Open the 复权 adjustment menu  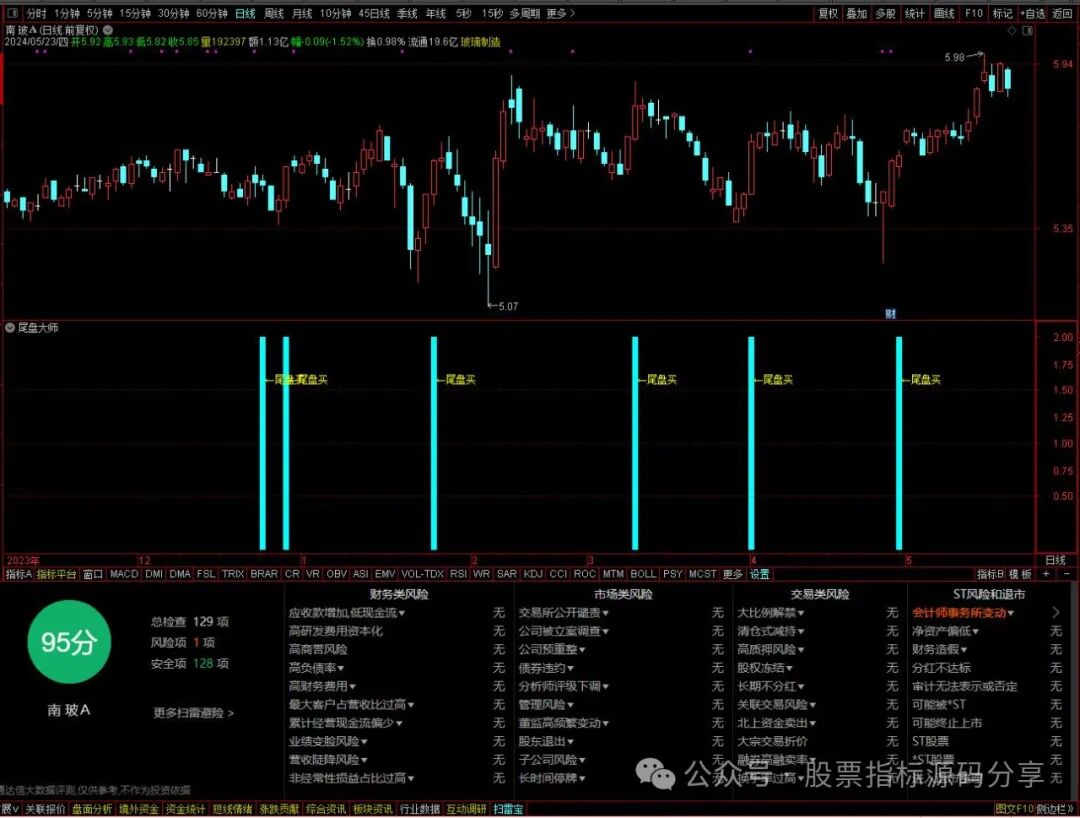click(828, 13)
